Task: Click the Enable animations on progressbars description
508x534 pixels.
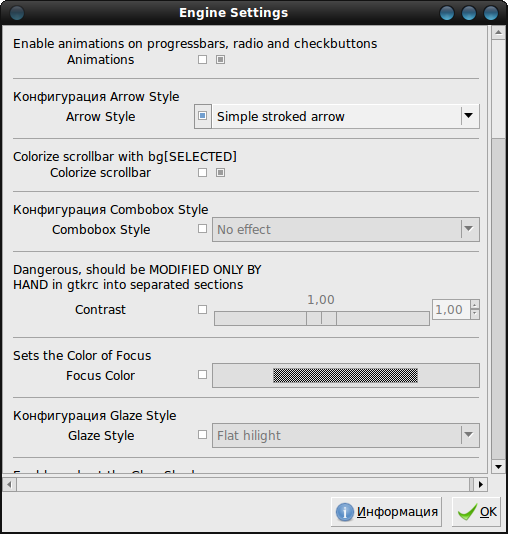Action: pyautogui.click(x=195, y=44)
